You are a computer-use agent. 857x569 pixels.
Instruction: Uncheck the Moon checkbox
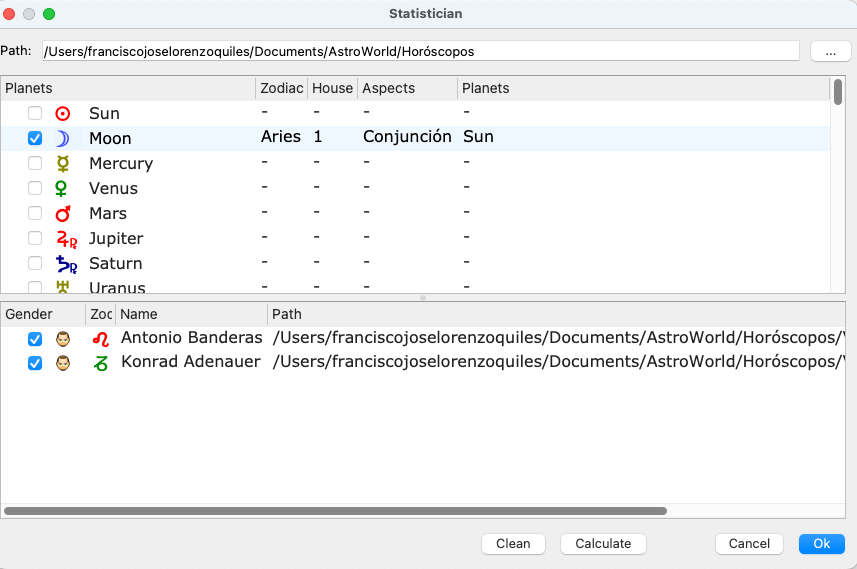tap(35, 138)
